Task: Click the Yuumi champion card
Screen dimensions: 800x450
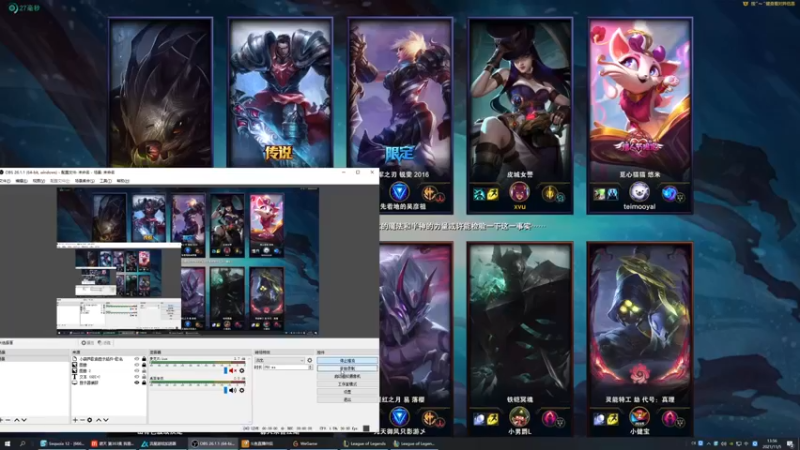Action: [x=640, y=116]
